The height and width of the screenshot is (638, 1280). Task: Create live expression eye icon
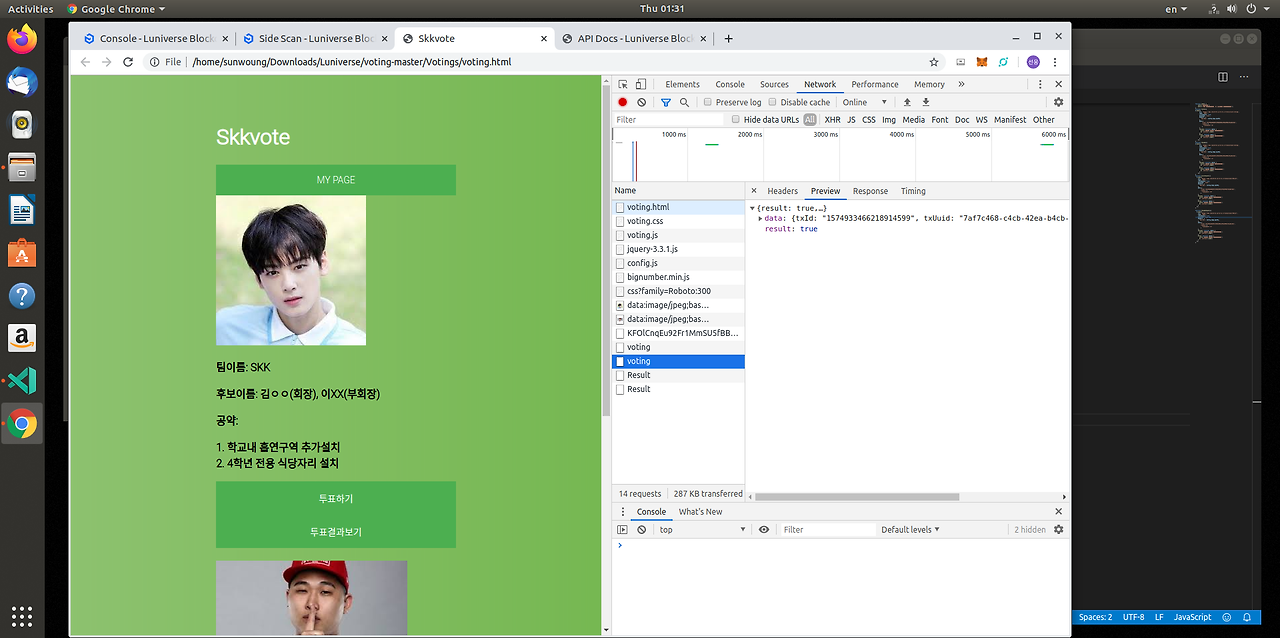764,530
